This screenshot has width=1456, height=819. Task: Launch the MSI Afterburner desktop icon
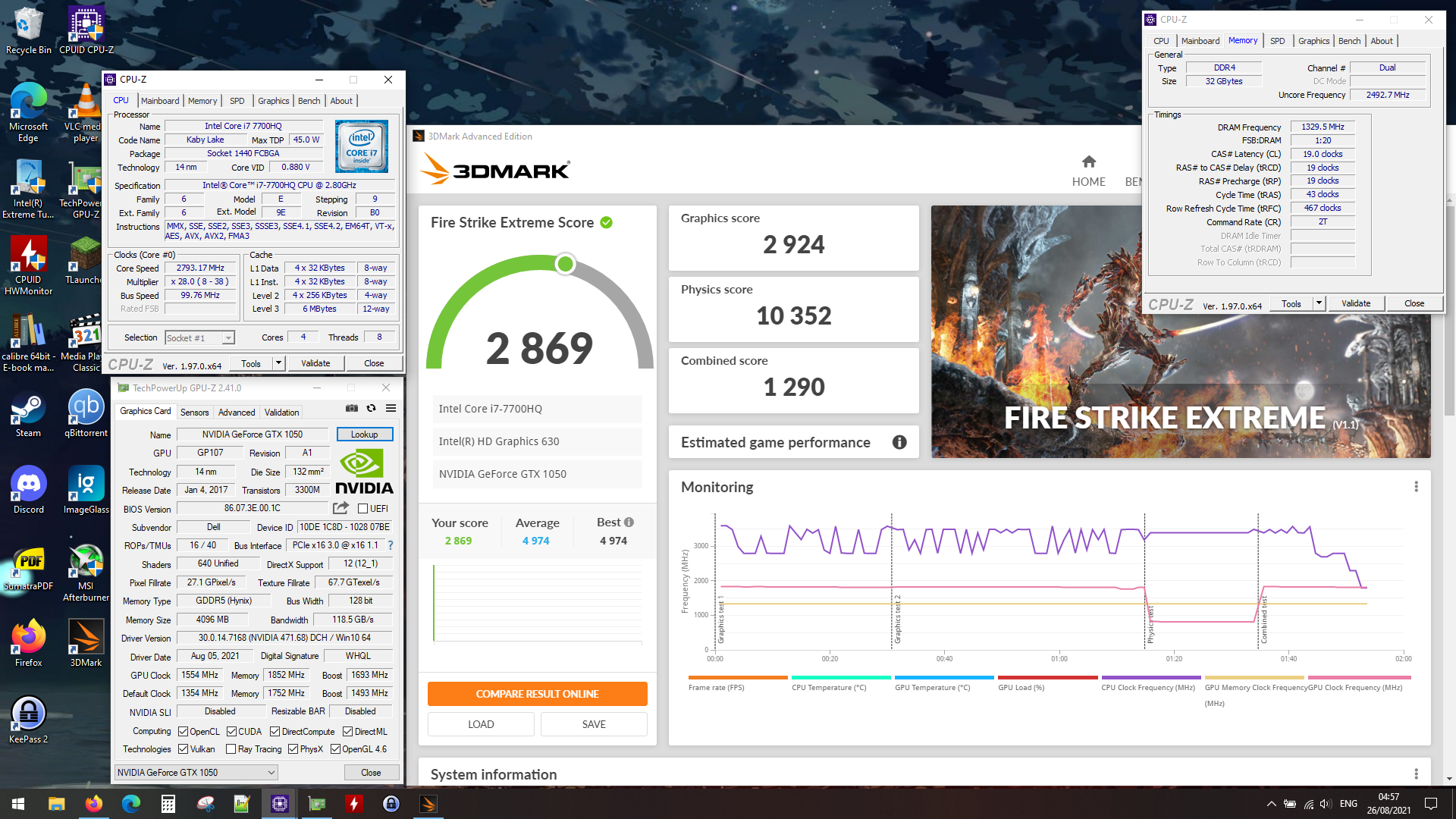pyautogui.click(x=86, y=573)
